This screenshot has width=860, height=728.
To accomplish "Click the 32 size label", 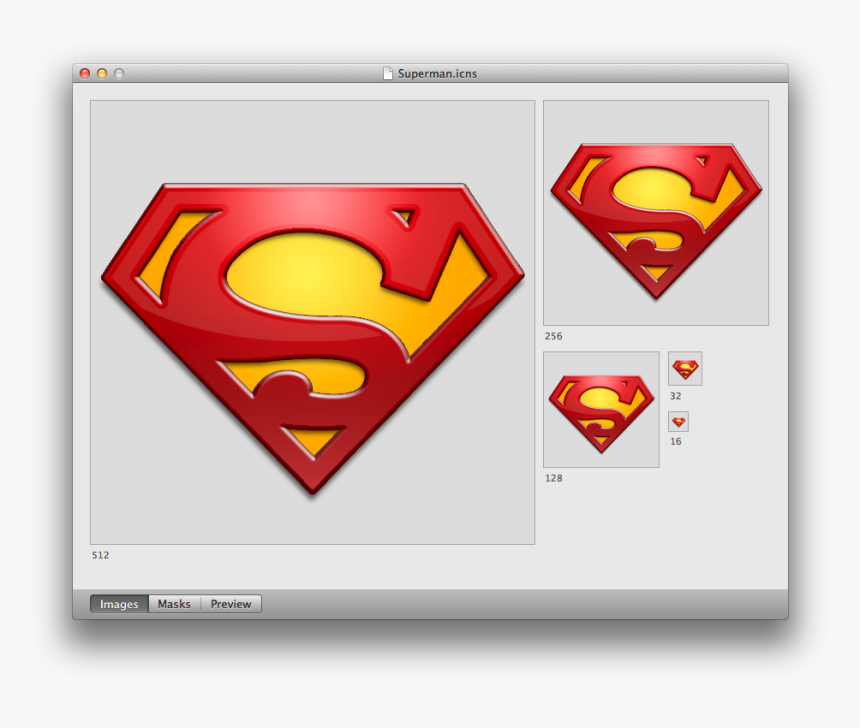I will (x=676, y=396).
